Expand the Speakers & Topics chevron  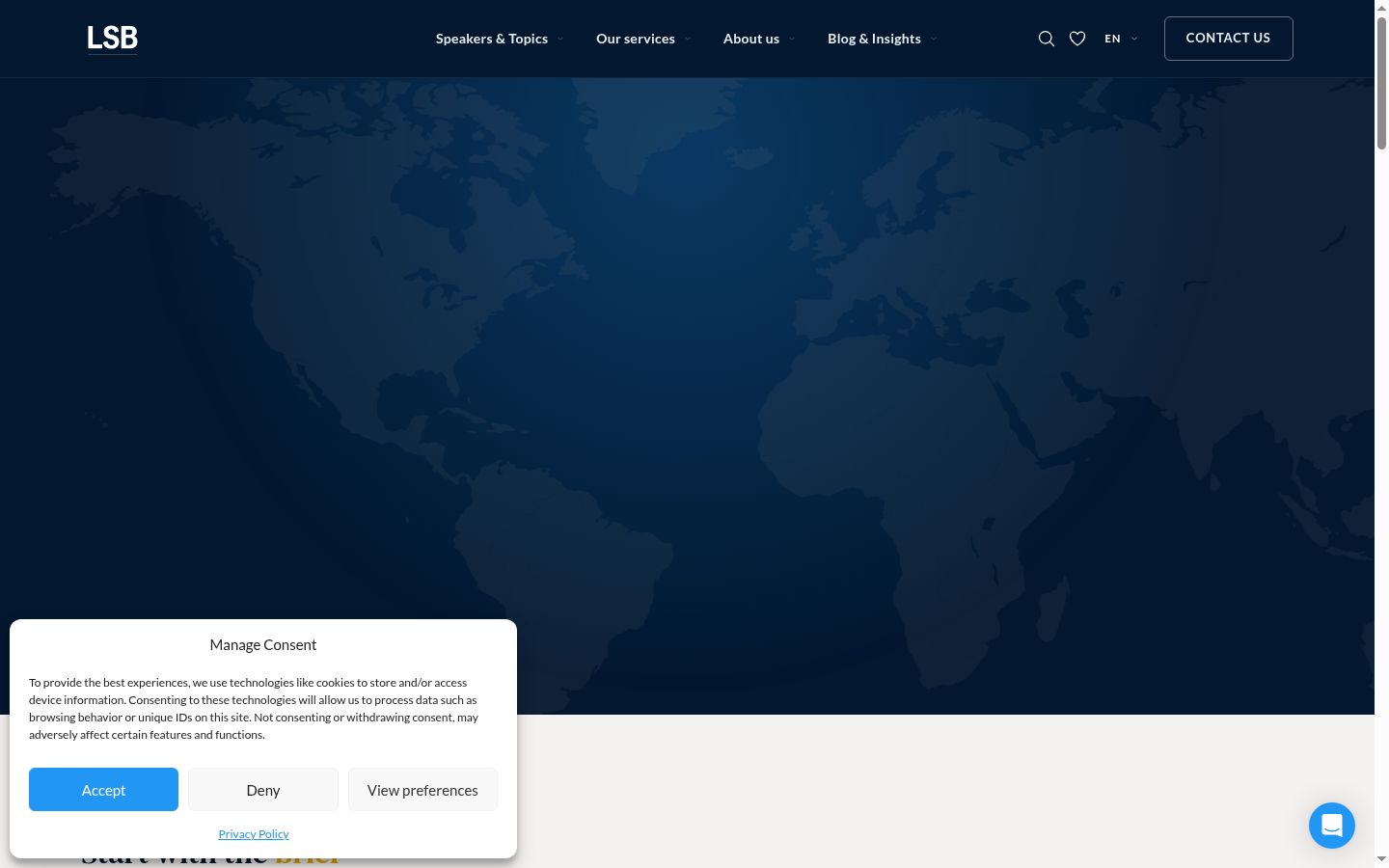click(x=560, y=39)
